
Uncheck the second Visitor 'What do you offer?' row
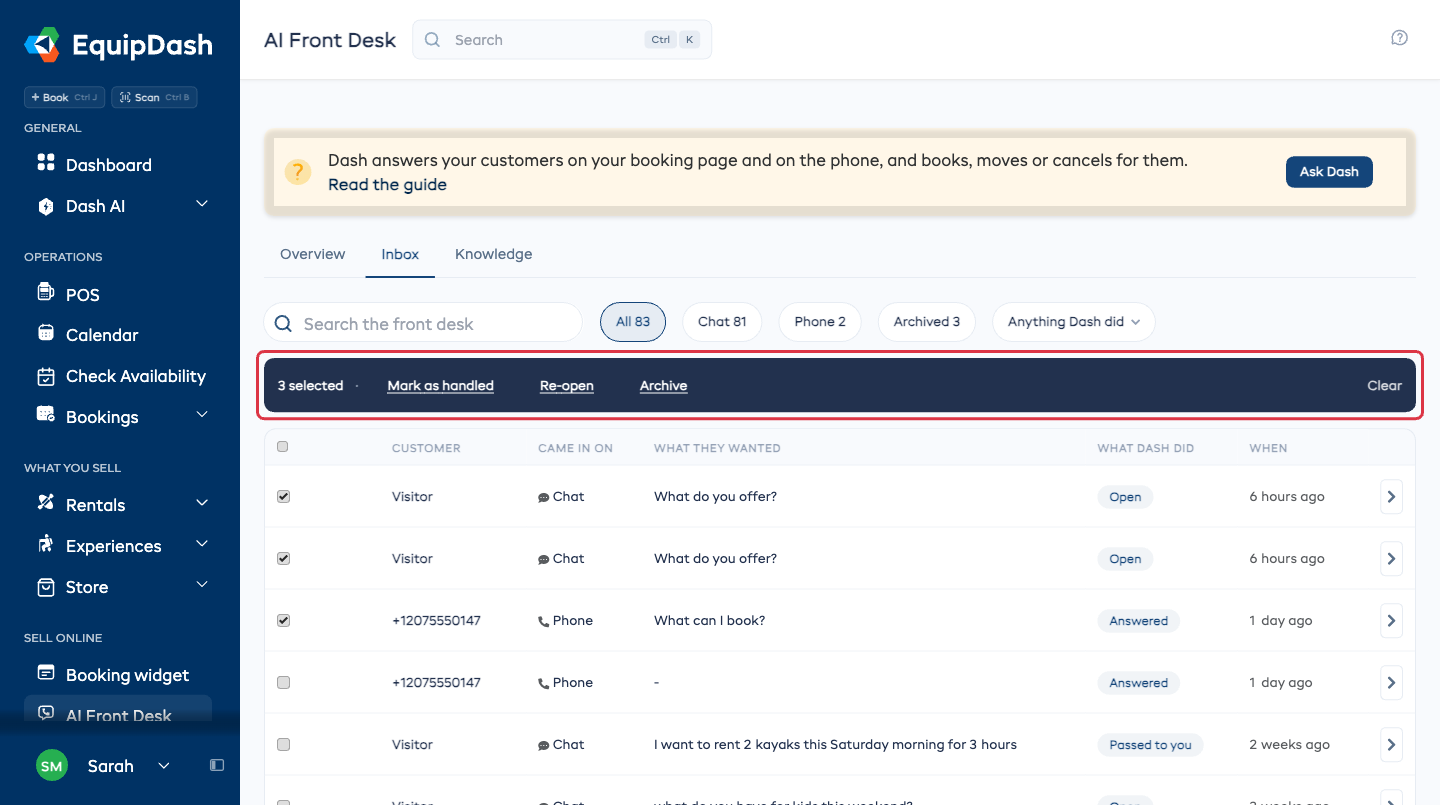tap(283, 559)
